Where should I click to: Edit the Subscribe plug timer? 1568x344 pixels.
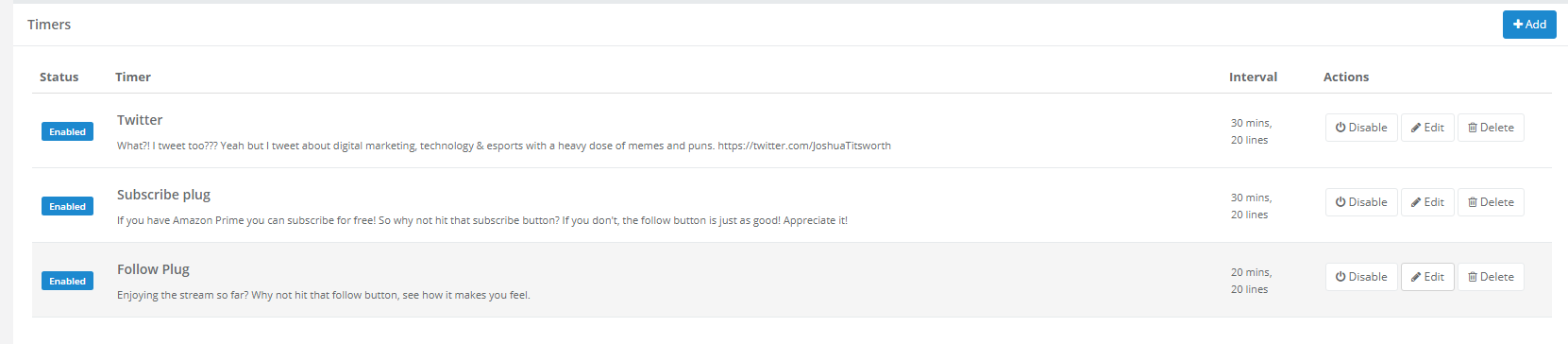(1427, 202)
